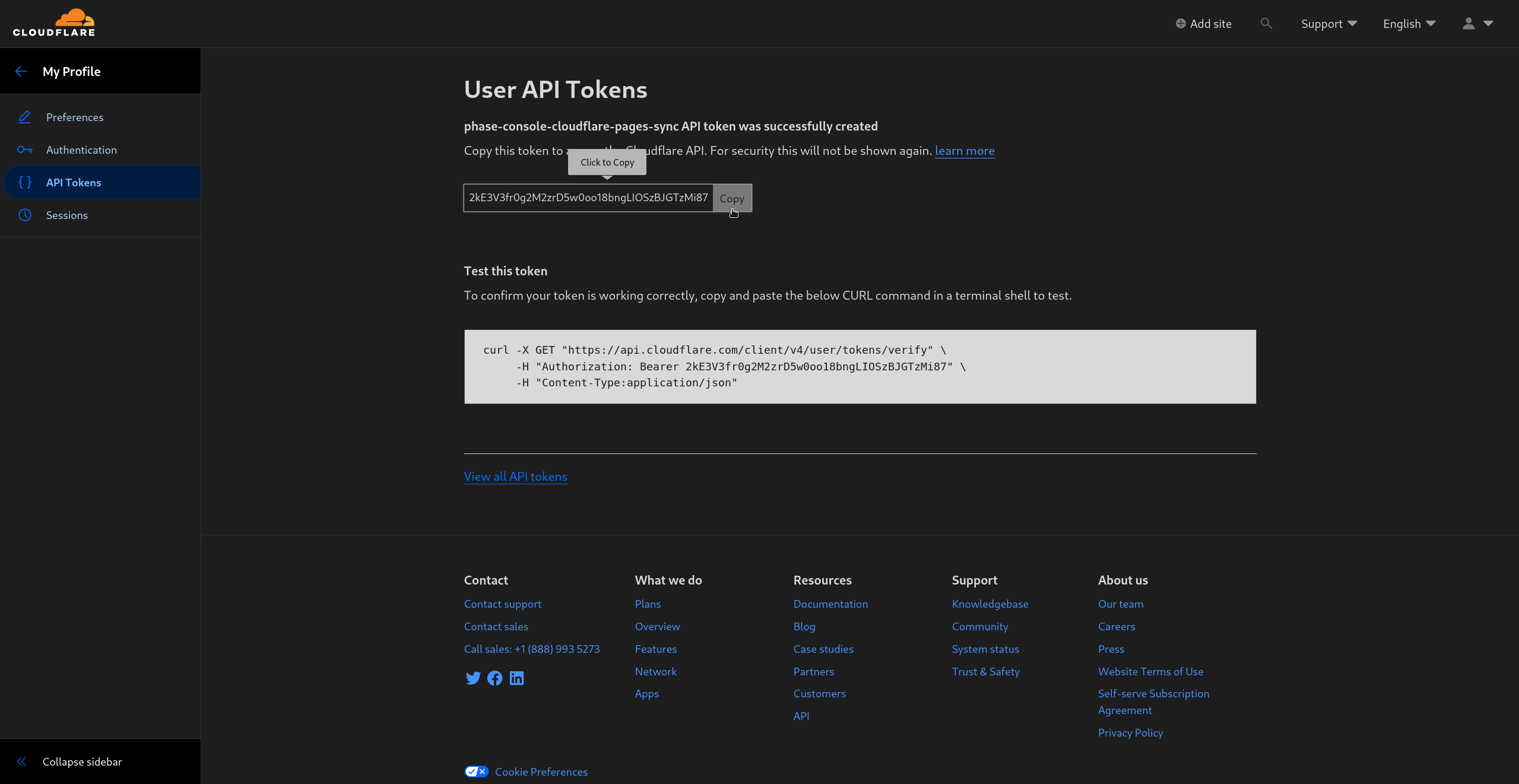Open Cloudflare's Twitter page via bird icon
The width and height of the screenshot is (1519, 784).
(x=472, y=678)
